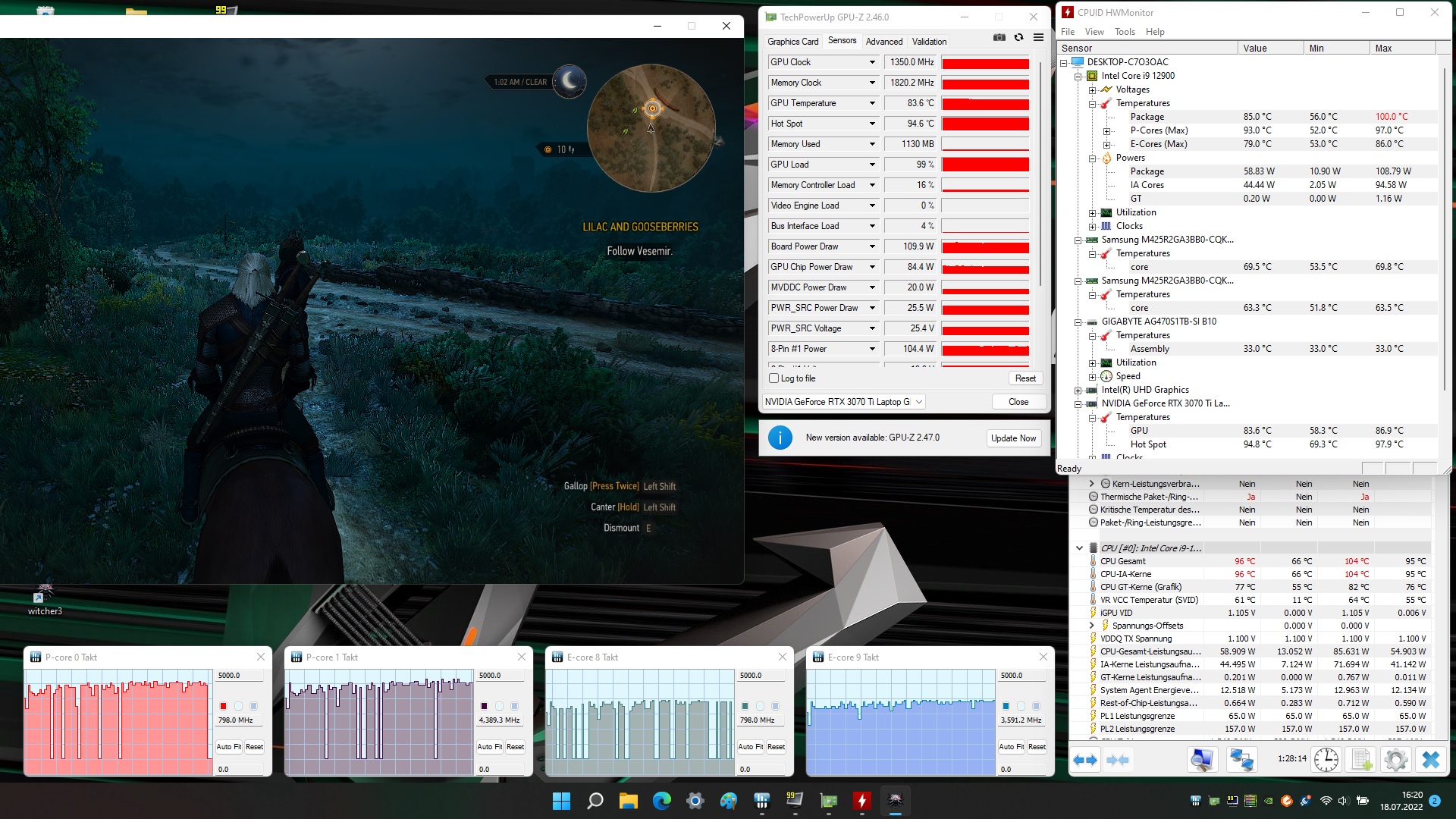1456x819 pixels.
Task: Expand Spannungs-Offsets row in HWiNFO
Action: 1092,626
